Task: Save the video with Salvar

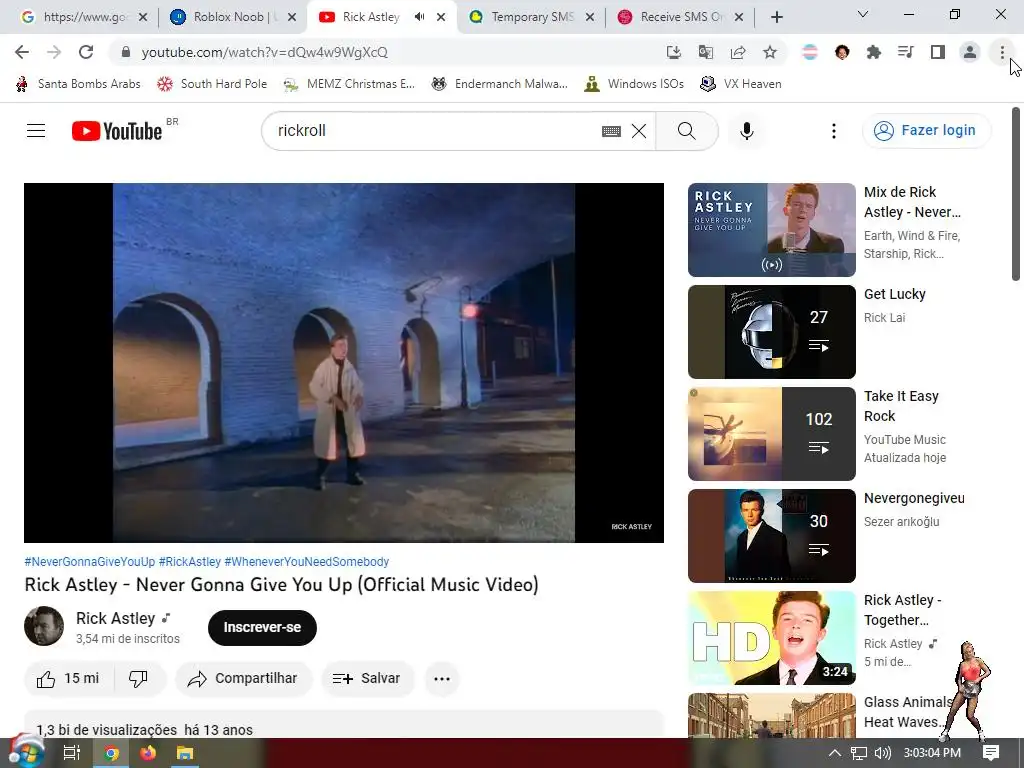Action: [x=367, y=679]
